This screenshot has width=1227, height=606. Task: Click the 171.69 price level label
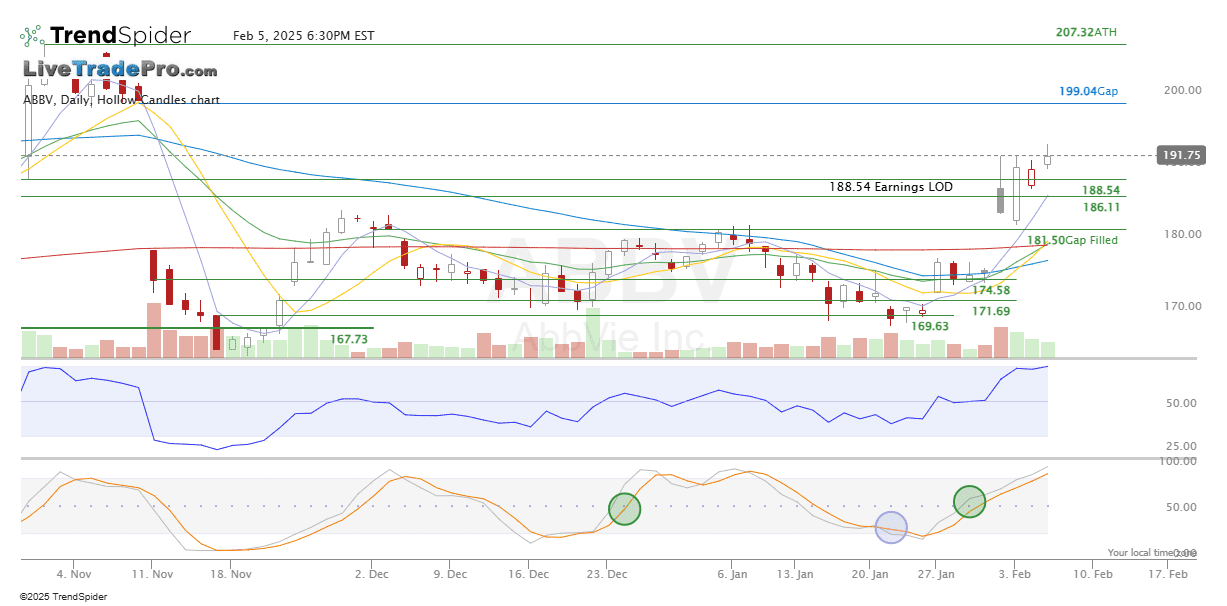(x=991, y=311)
